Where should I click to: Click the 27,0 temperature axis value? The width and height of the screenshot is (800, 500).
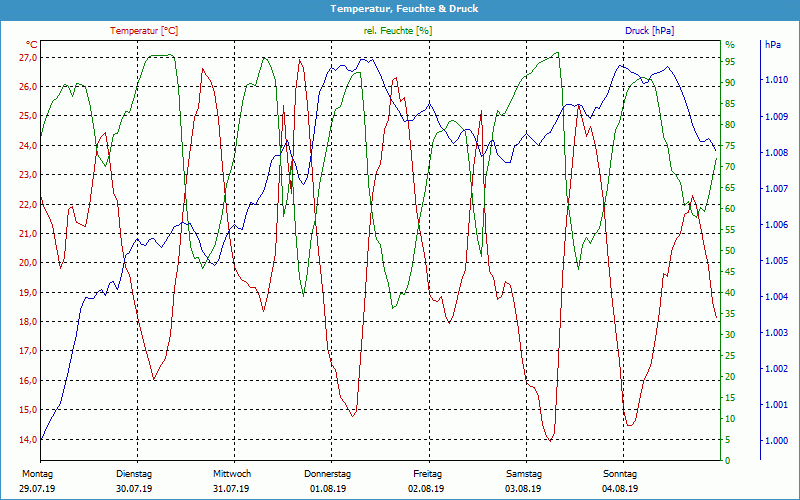(x=29, y=58)
